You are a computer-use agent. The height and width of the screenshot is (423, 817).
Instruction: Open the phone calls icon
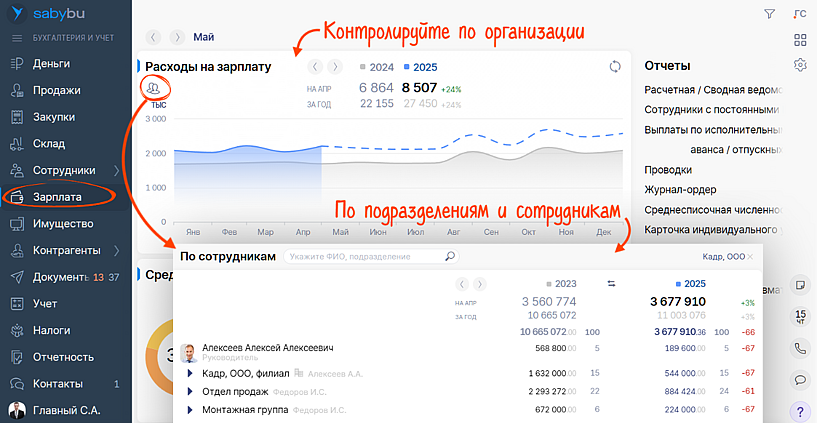[x=800, y=349]
